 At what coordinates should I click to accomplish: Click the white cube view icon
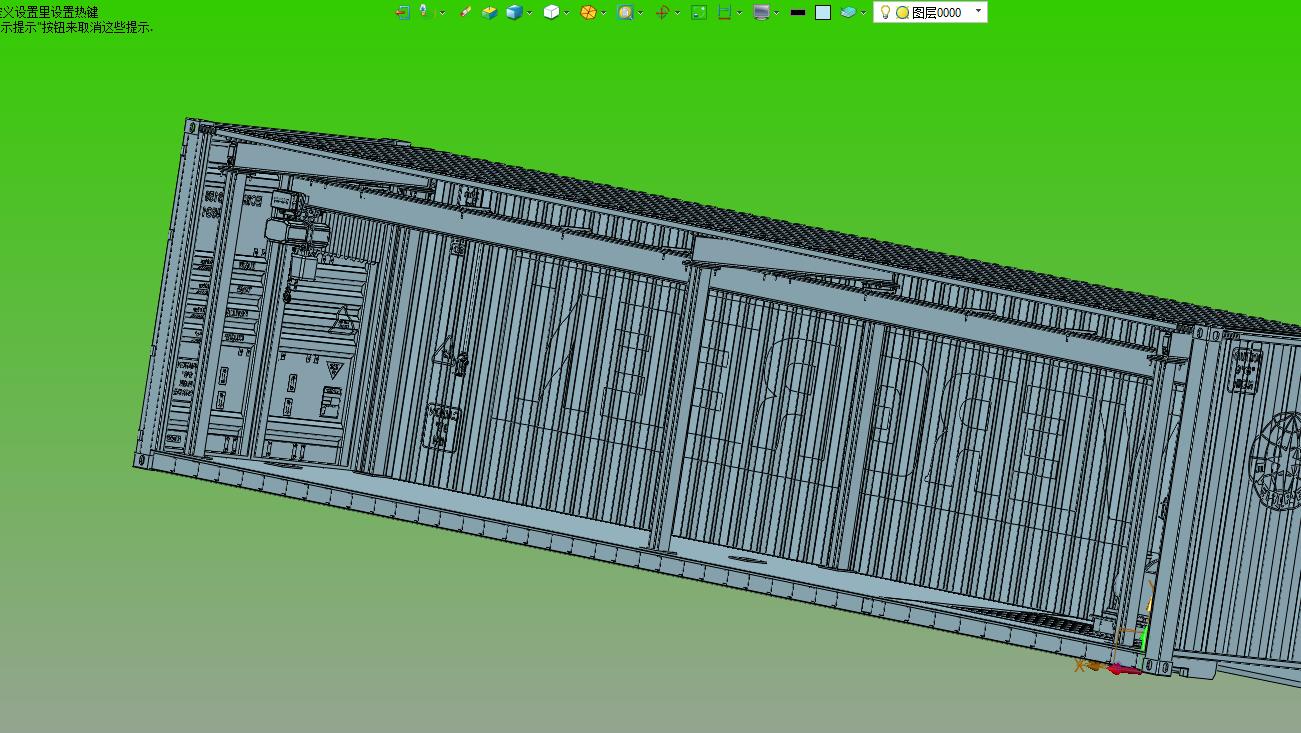551,12
